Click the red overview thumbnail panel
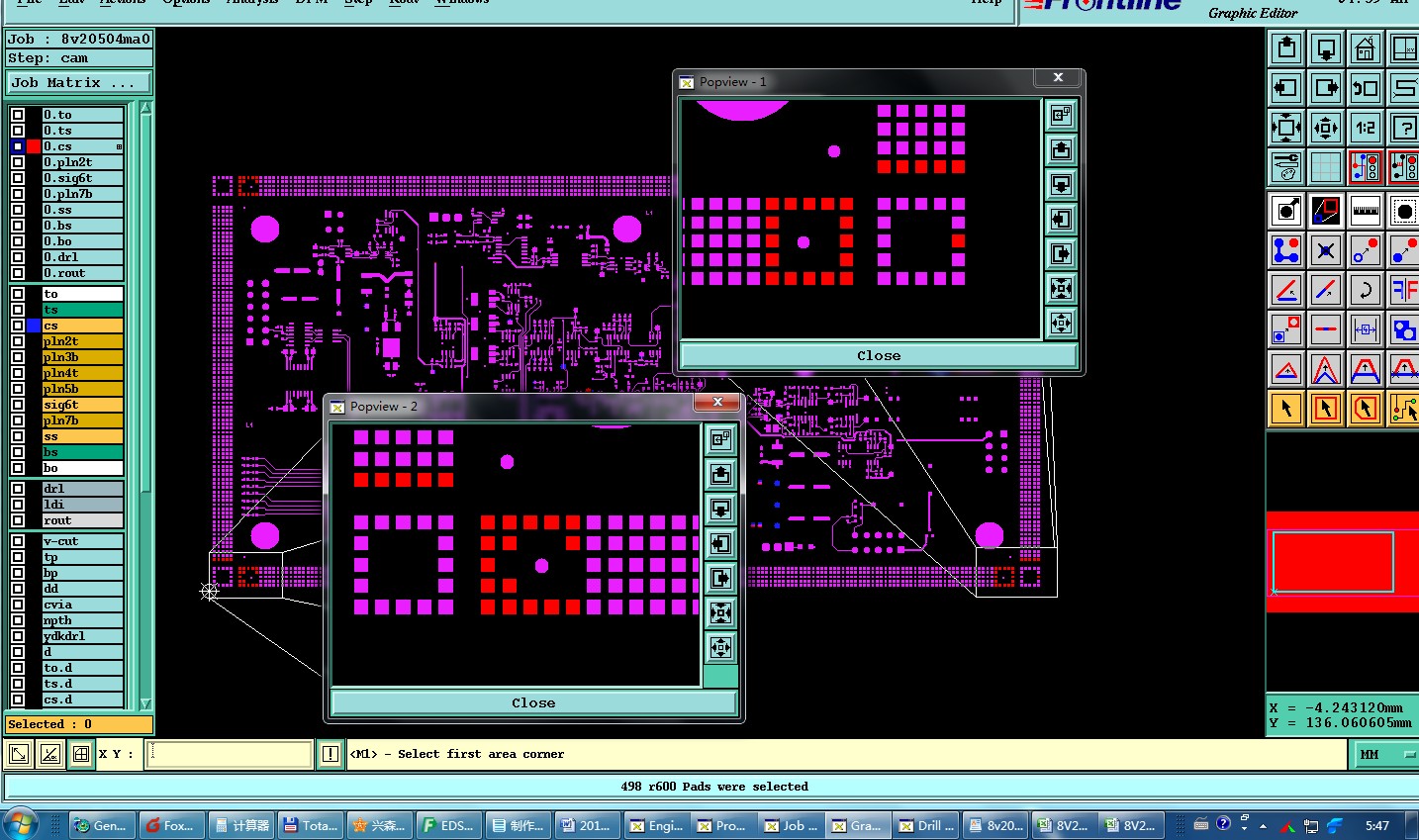Viewport: 1419px width, 840px height. [x=1342, y=562]
